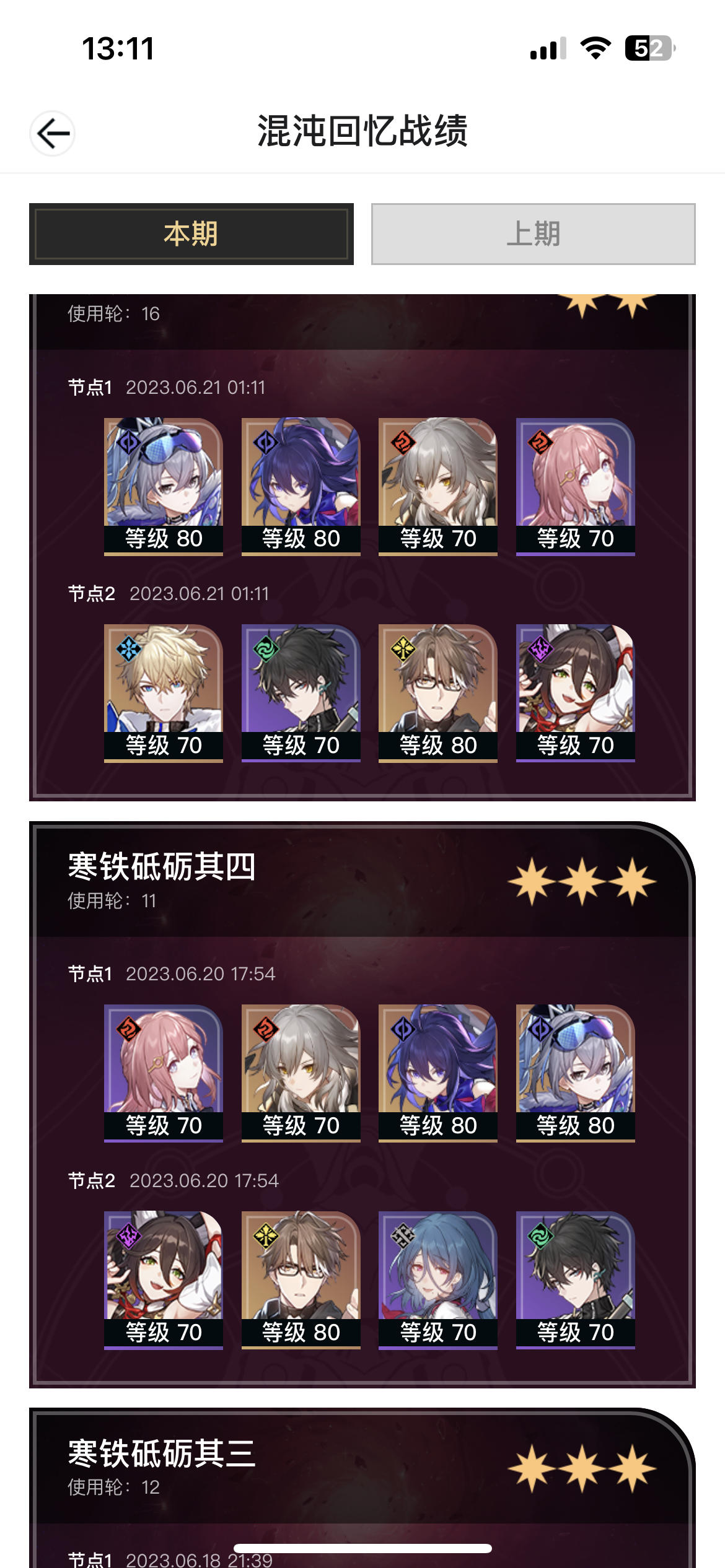Switch to the 本期 tab

click(x=191, y=234)
